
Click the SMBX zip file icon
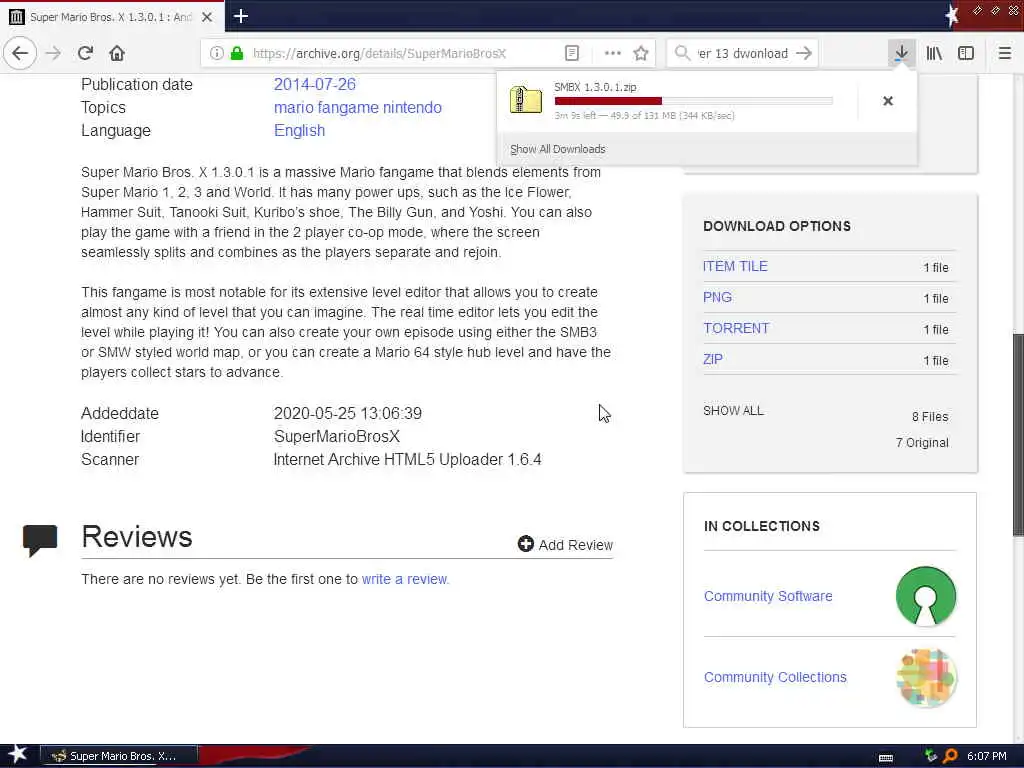(526, 101)
